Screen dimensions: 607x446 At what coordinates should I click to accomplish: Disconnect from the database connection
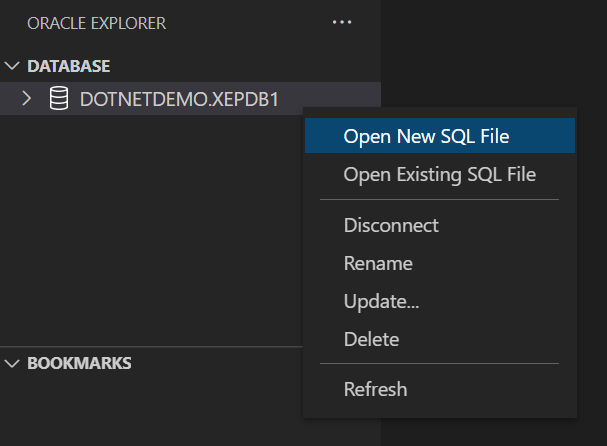[x=391, y=225]
